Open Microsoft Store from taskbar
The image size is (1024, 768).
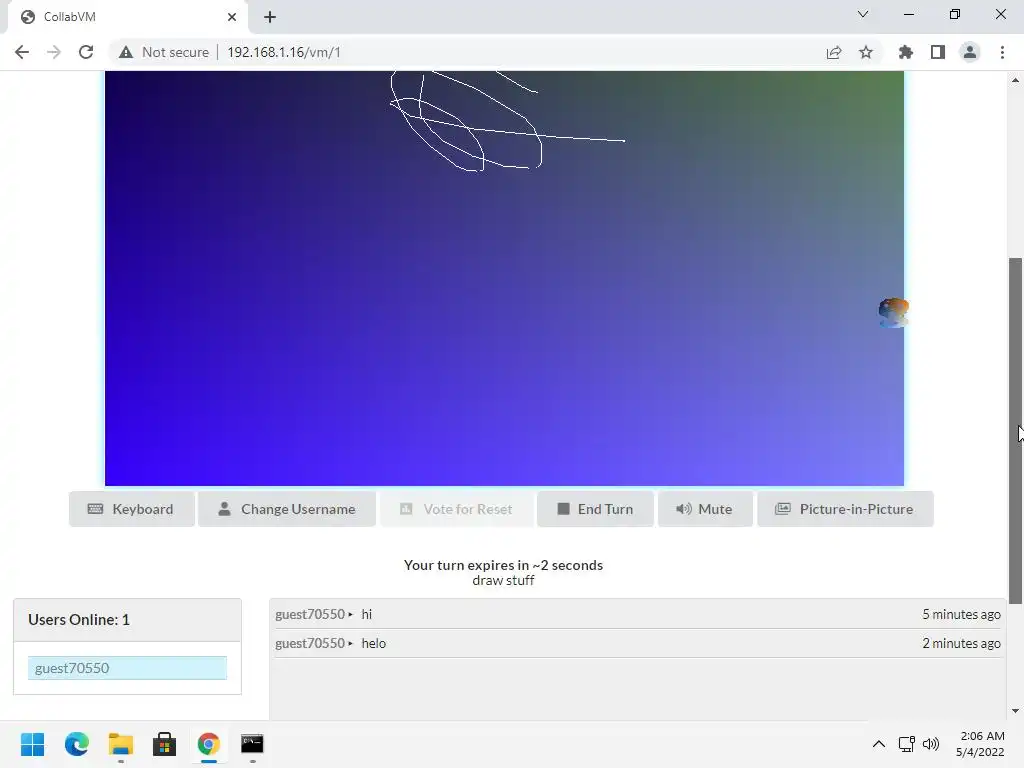coord(165,744)
